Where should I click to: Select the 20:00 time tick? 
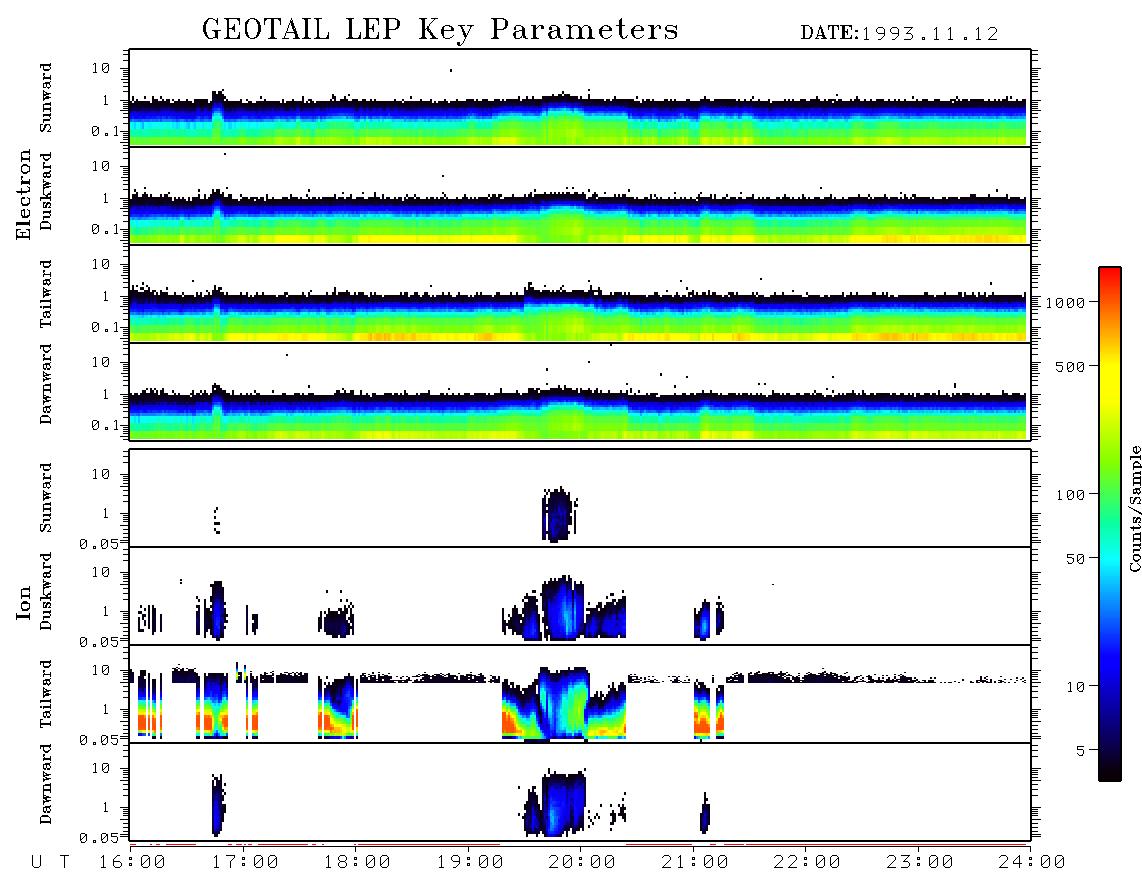click(x=583, y=862)
